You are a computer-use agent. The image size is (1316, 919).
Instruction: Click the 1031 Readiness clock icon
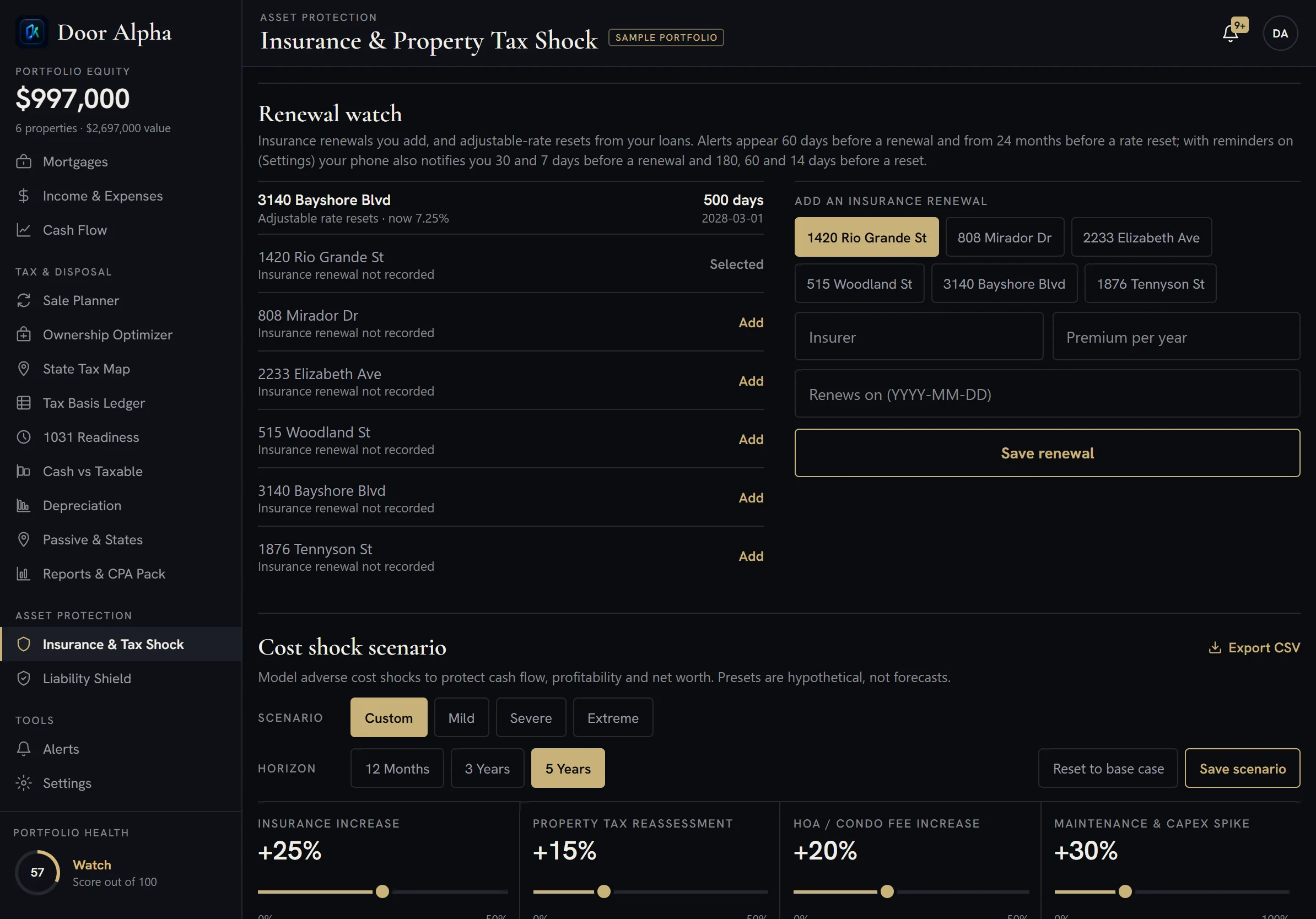click(x=24, y=437)
